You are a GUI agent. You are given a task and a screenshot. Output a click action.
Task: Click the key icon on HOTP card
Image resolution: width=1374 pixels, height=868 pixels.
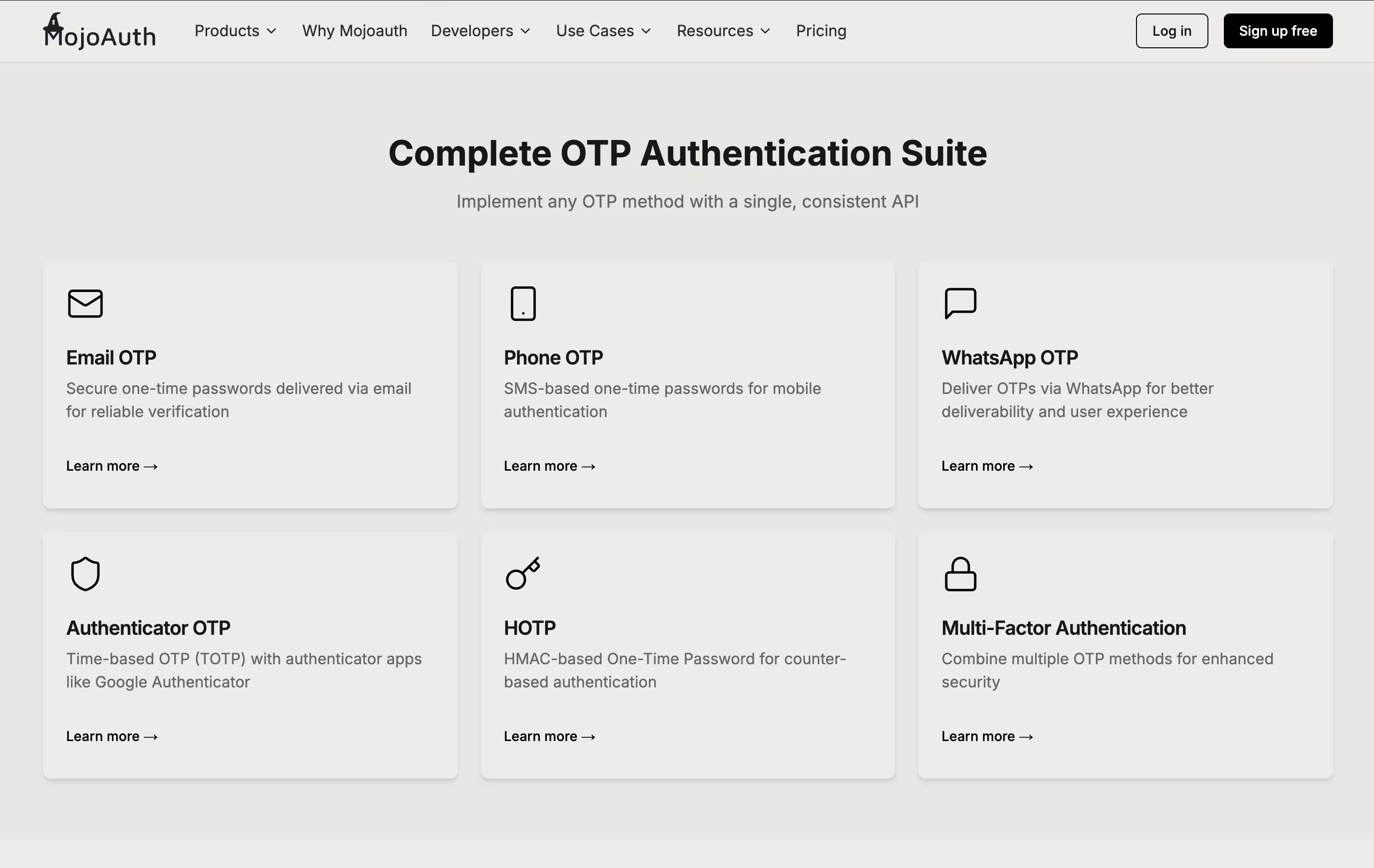pos(523,573)
